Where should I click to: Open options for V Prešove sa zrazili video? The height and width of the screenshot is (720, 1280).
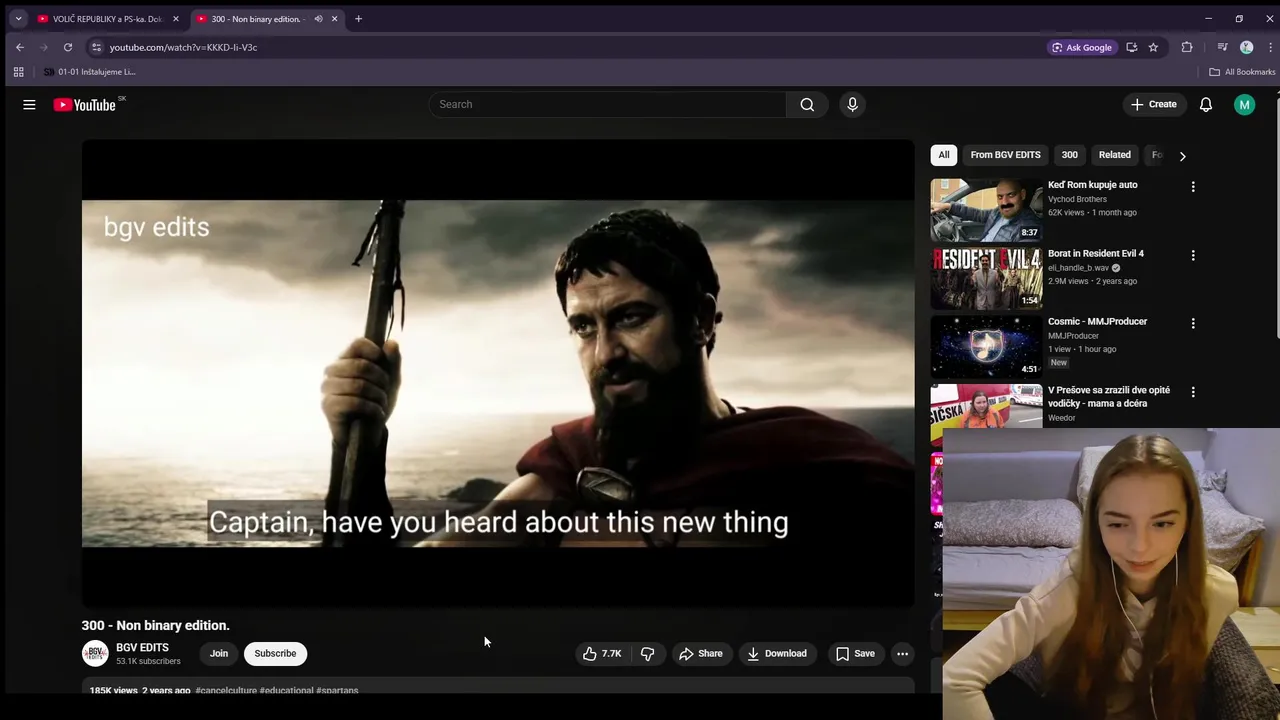point(1192,392)
